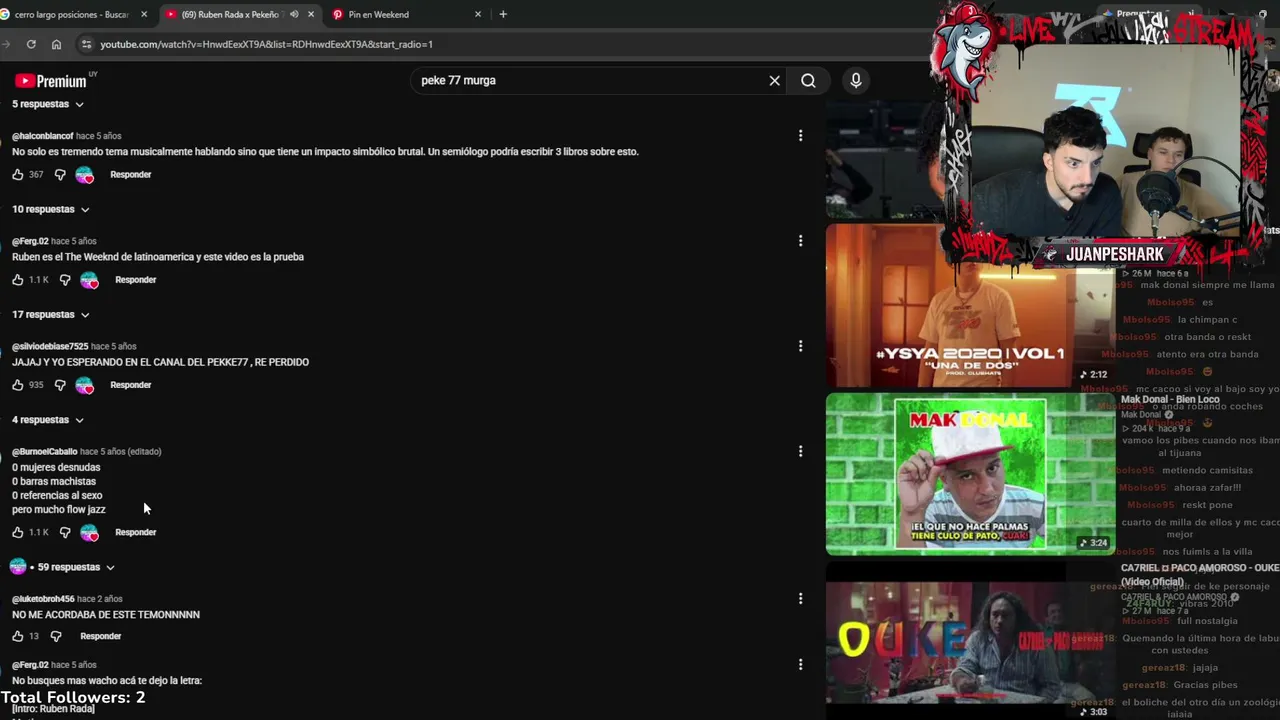Open @BurnoelCaballo channel link

pos(45,451)
